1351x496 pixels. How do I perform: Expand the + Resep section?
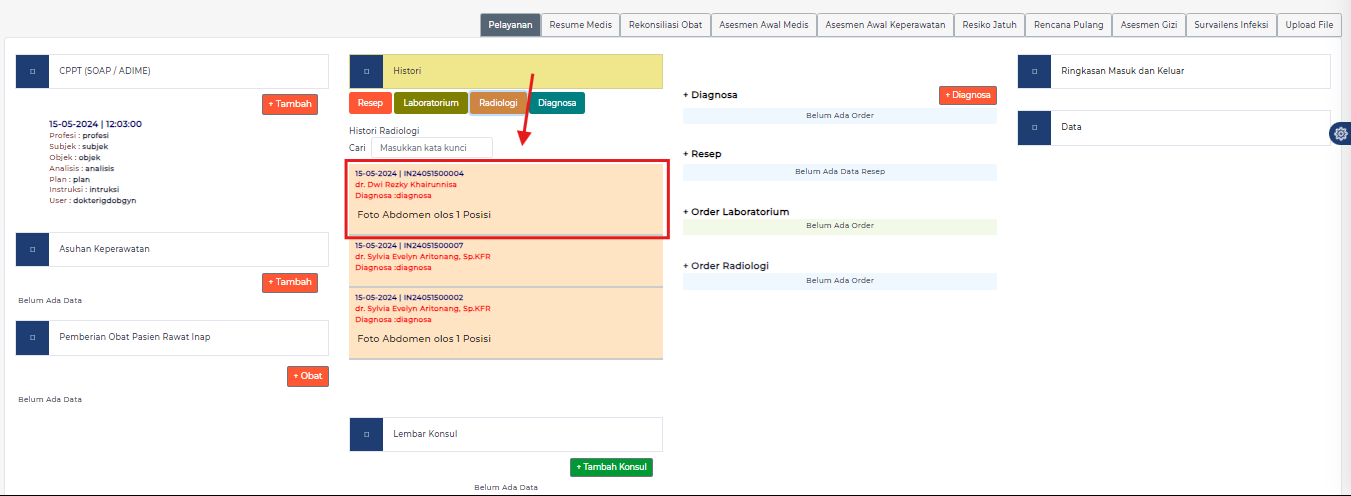702,154
